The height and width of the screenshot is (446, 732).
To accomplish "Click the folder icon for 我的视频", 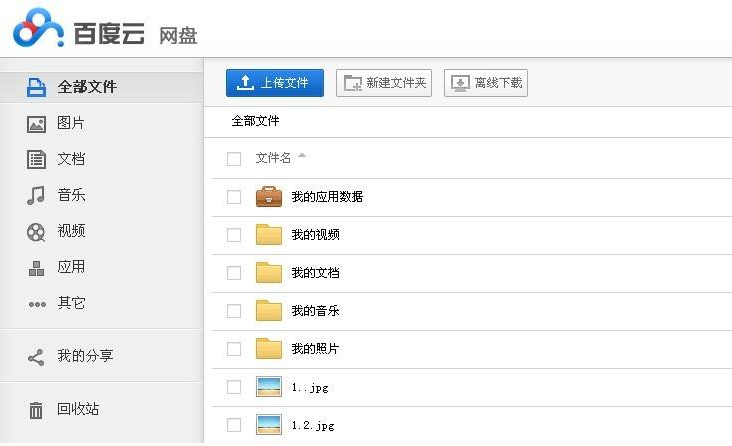I will (269, 234).
